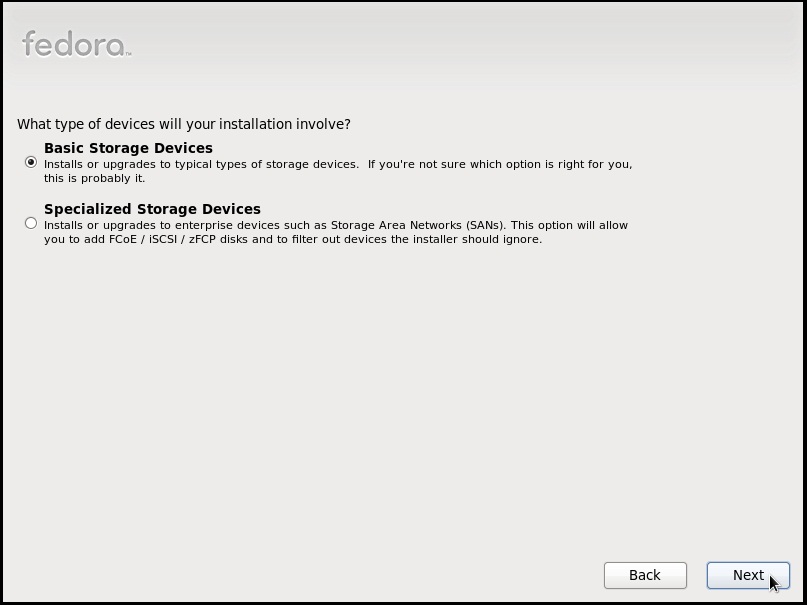The image size is (807, 605).
Task: Click the bold 'Specialized Storage Devices' heading
Action: pyautogui.click(x=152, y=209)
